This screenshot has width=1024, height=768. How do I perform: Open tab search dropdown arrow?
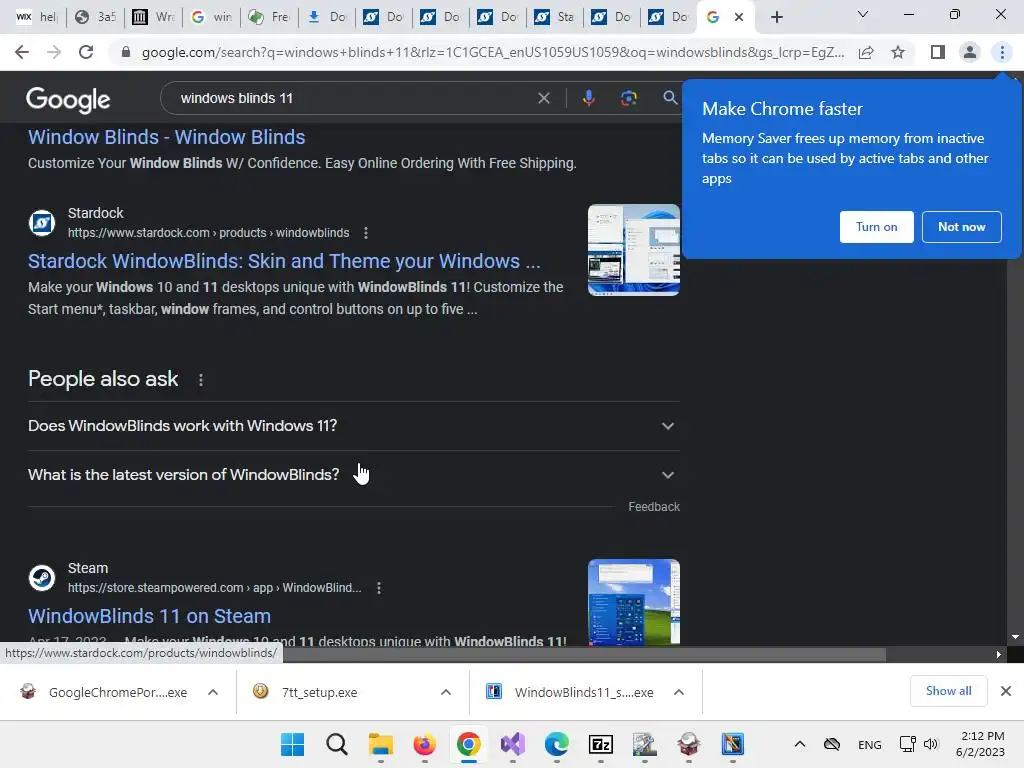(x=863, y=14)
